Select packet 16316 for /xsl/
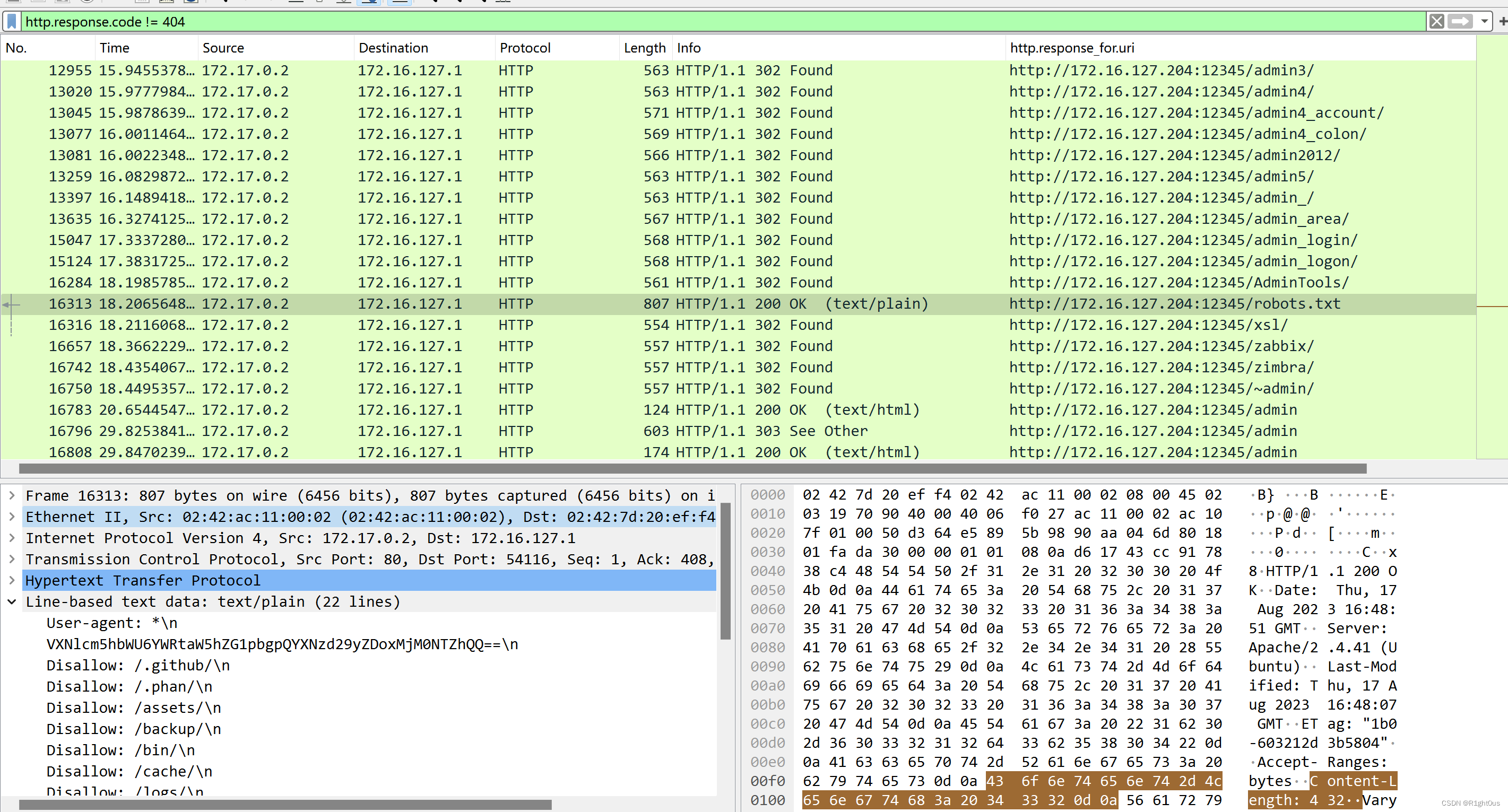Screen dimensions: 1508x812 738,325
